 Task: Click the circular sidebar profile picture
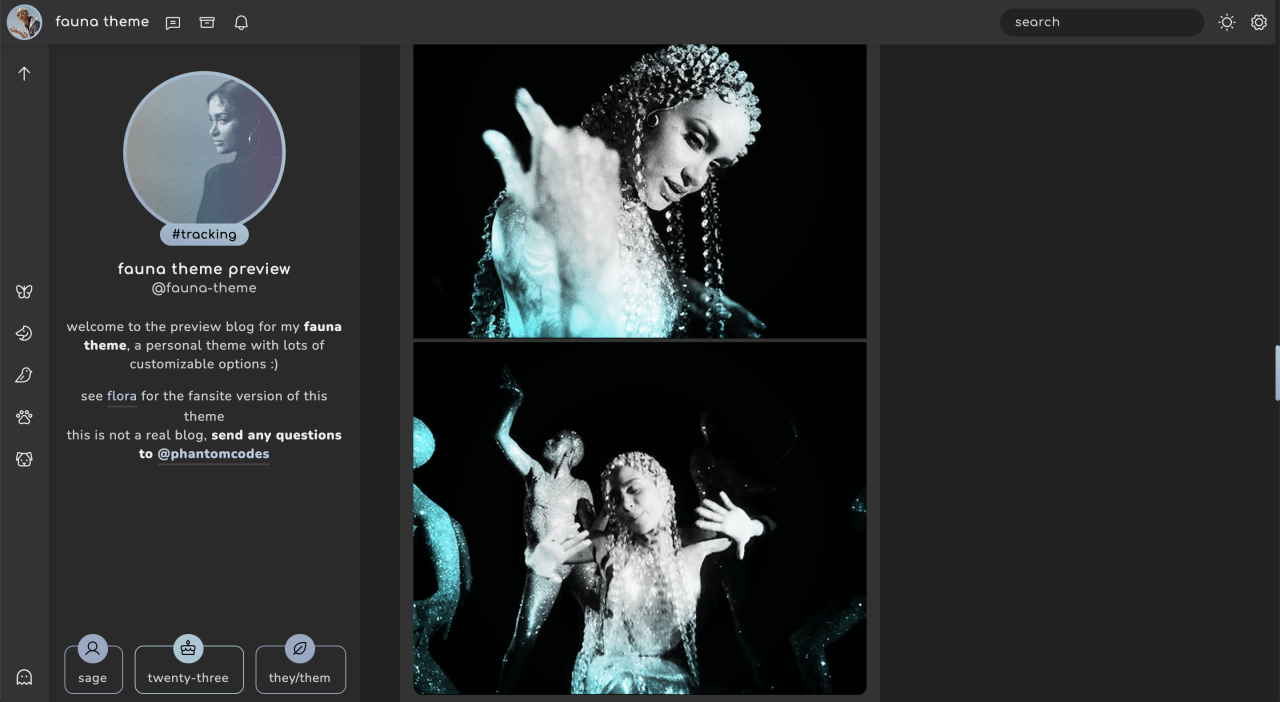204,150
